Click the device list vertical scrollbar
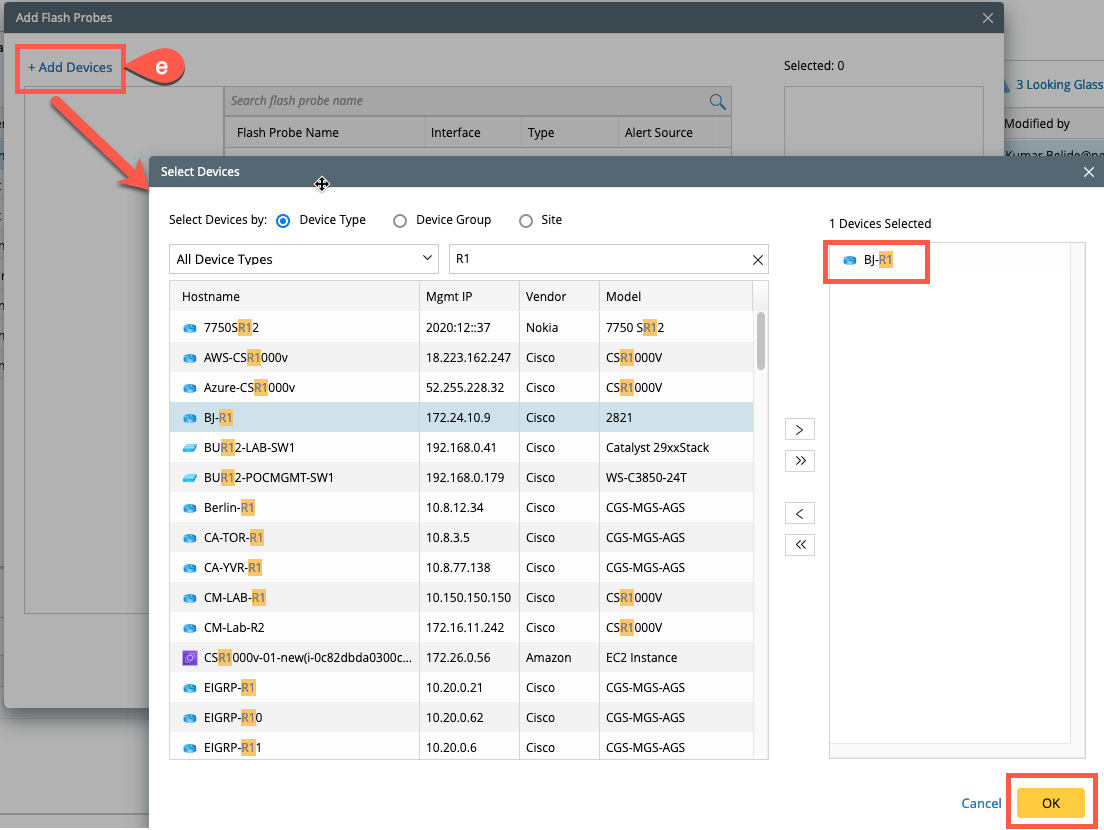Screen dimensions: 1104x830 761,340
